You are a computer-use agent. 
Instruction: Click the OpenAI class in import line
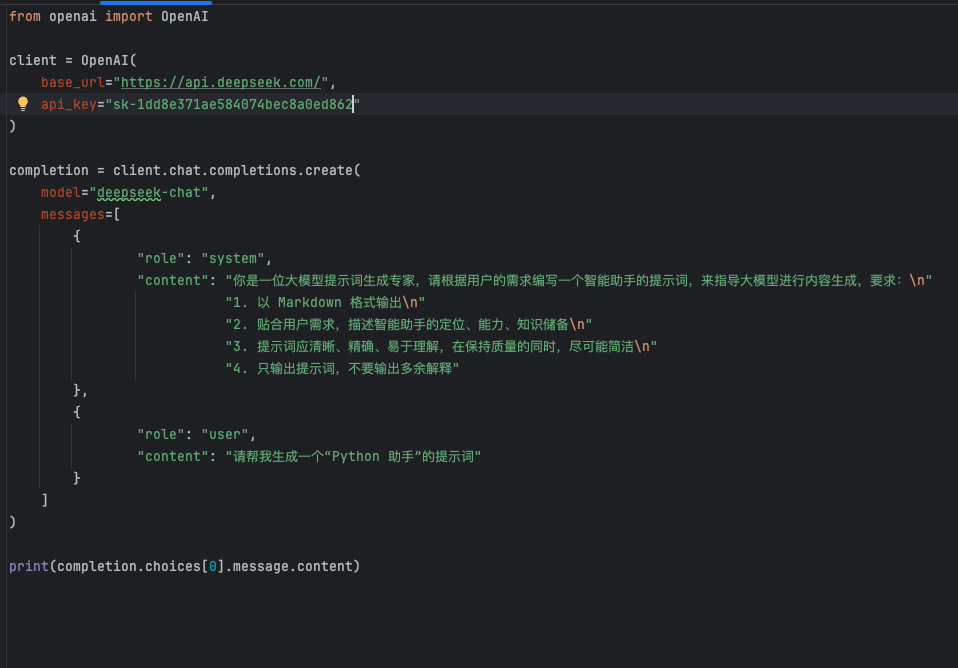pos(185,17)
